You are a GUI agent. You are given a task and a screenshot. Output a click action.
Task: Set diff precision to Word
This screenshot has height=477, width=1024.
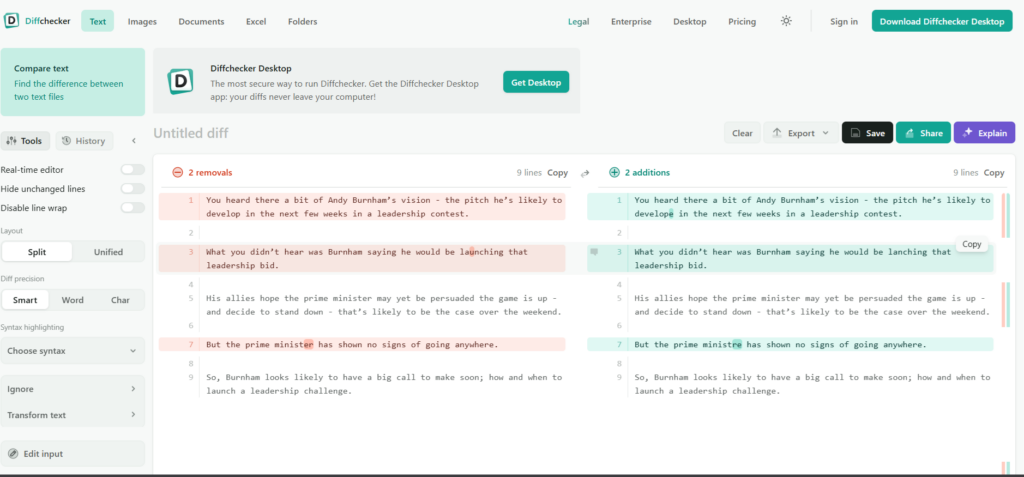[72, 300]
